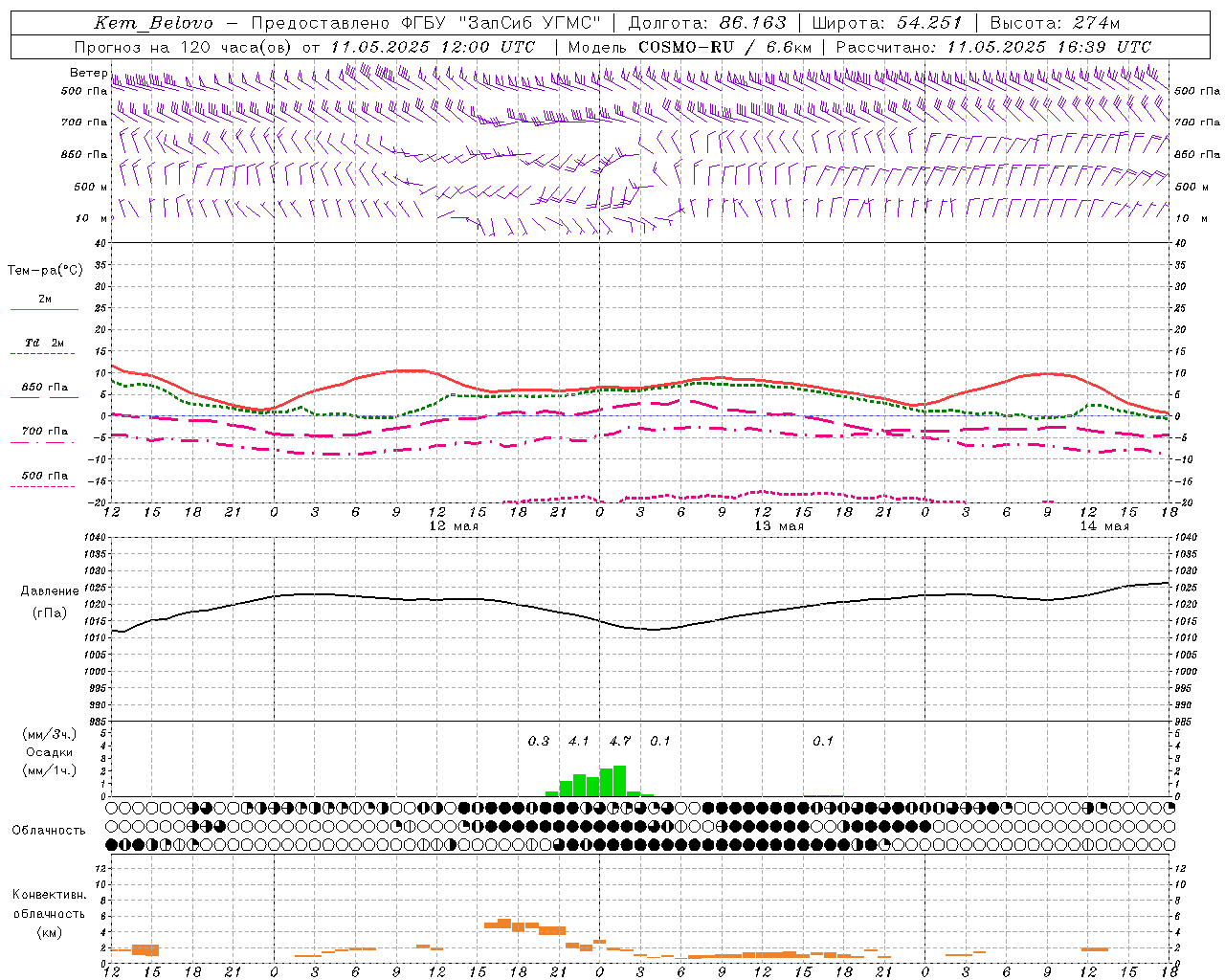
Task: Click the (км) convective cloud unit label
Action: 49,932
